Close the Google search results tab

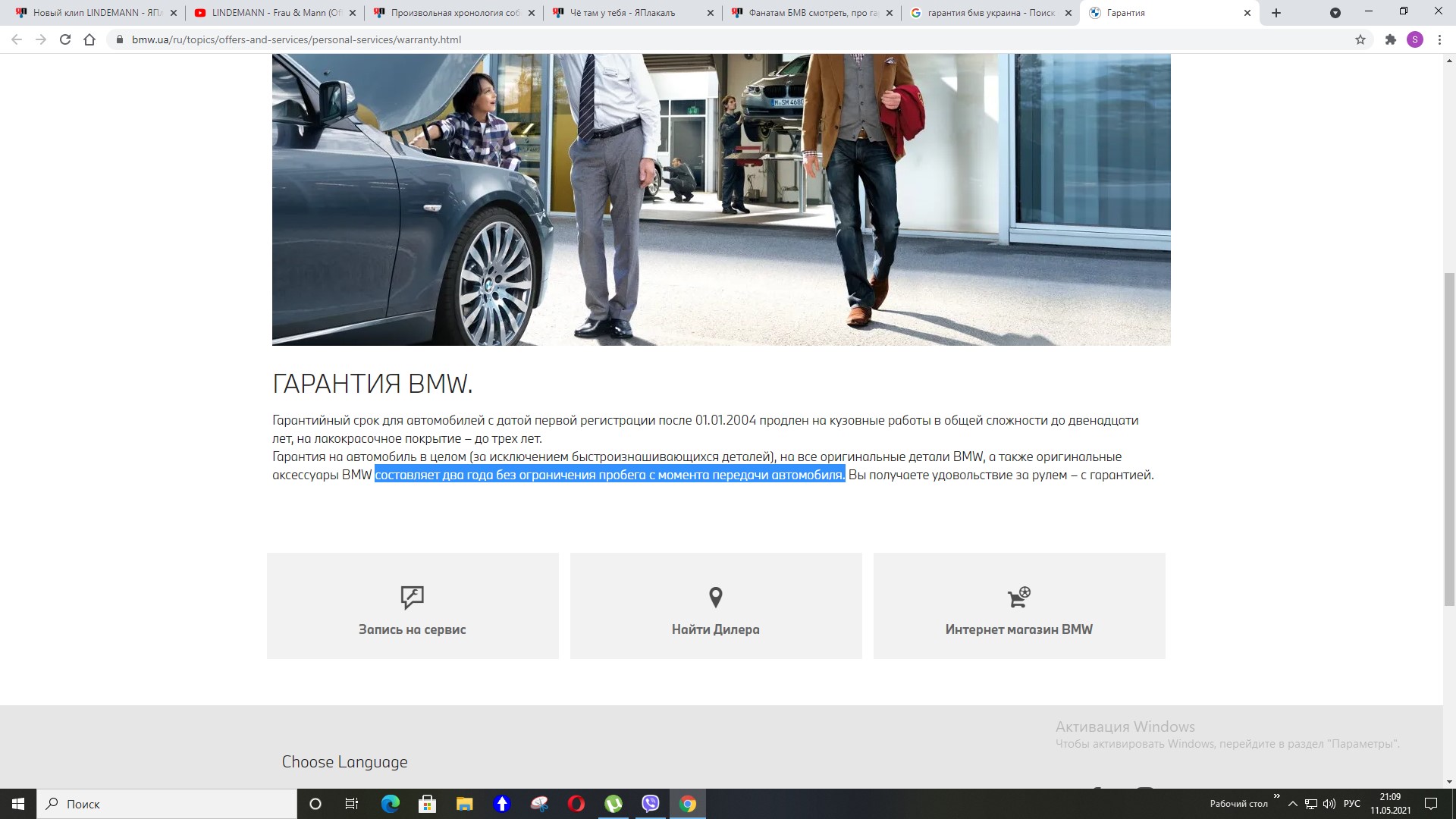click(1068, 13)
